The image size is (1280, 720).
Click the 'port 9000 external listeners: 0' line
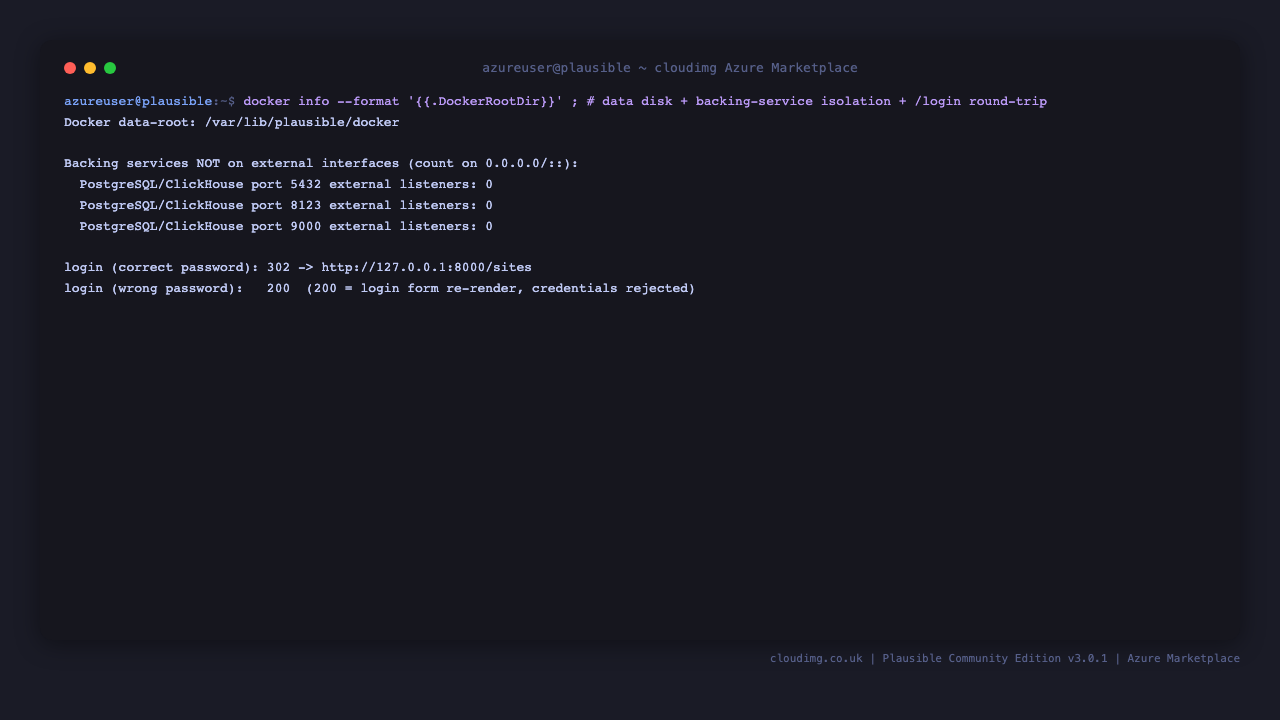(286, 226)
